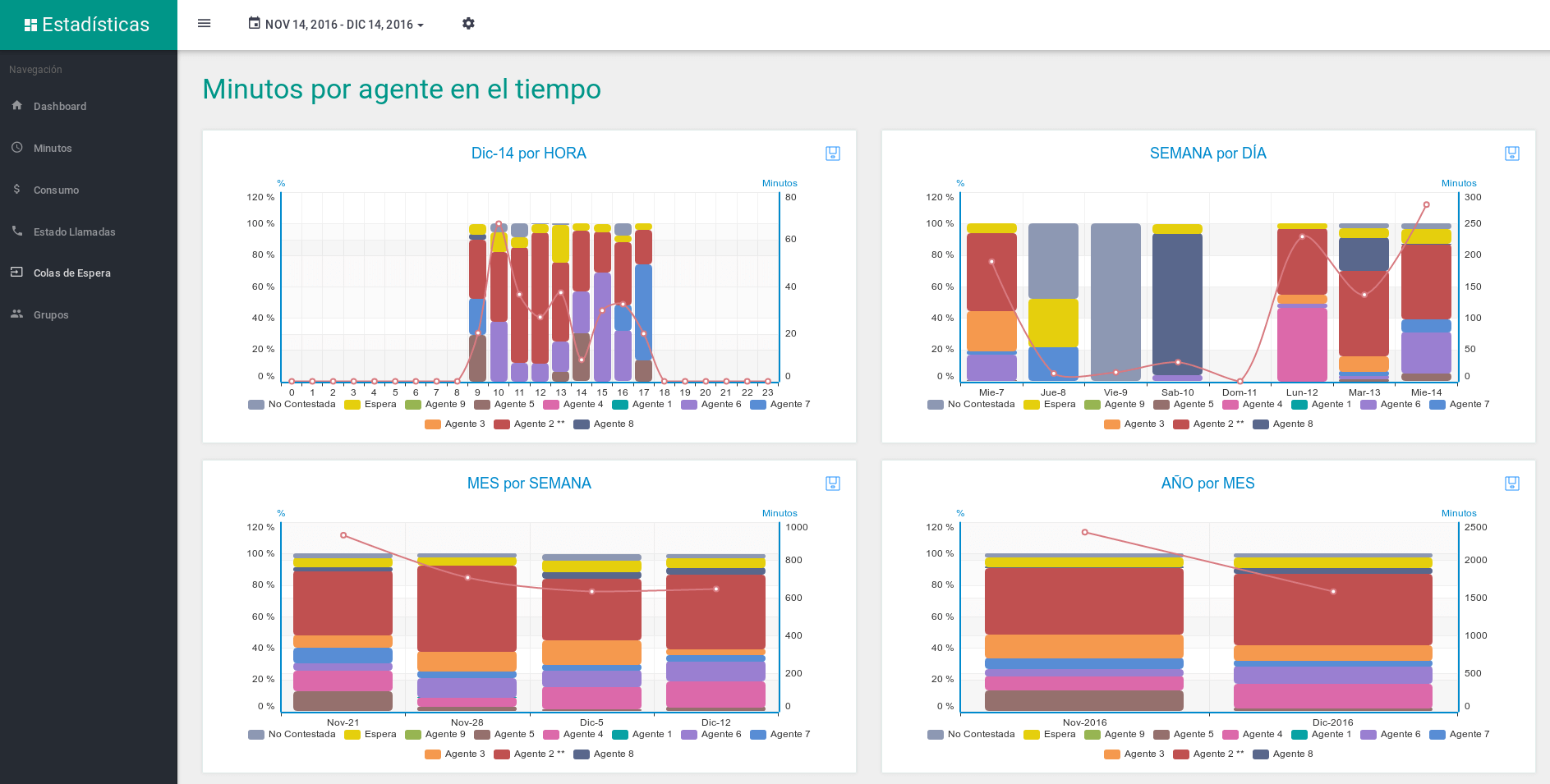The width and height of the screenshot is (1550, 784).
Task: Click the hour 12 bar in Dic-14 por HORA chart
Action: pos(540,302)
